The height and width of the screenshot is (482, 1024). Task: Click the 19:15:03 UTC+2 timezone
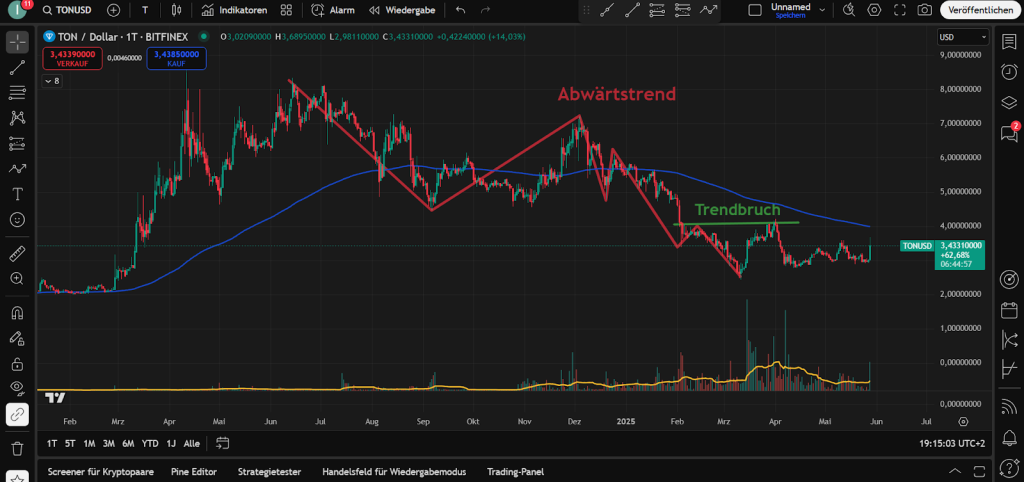953,443
